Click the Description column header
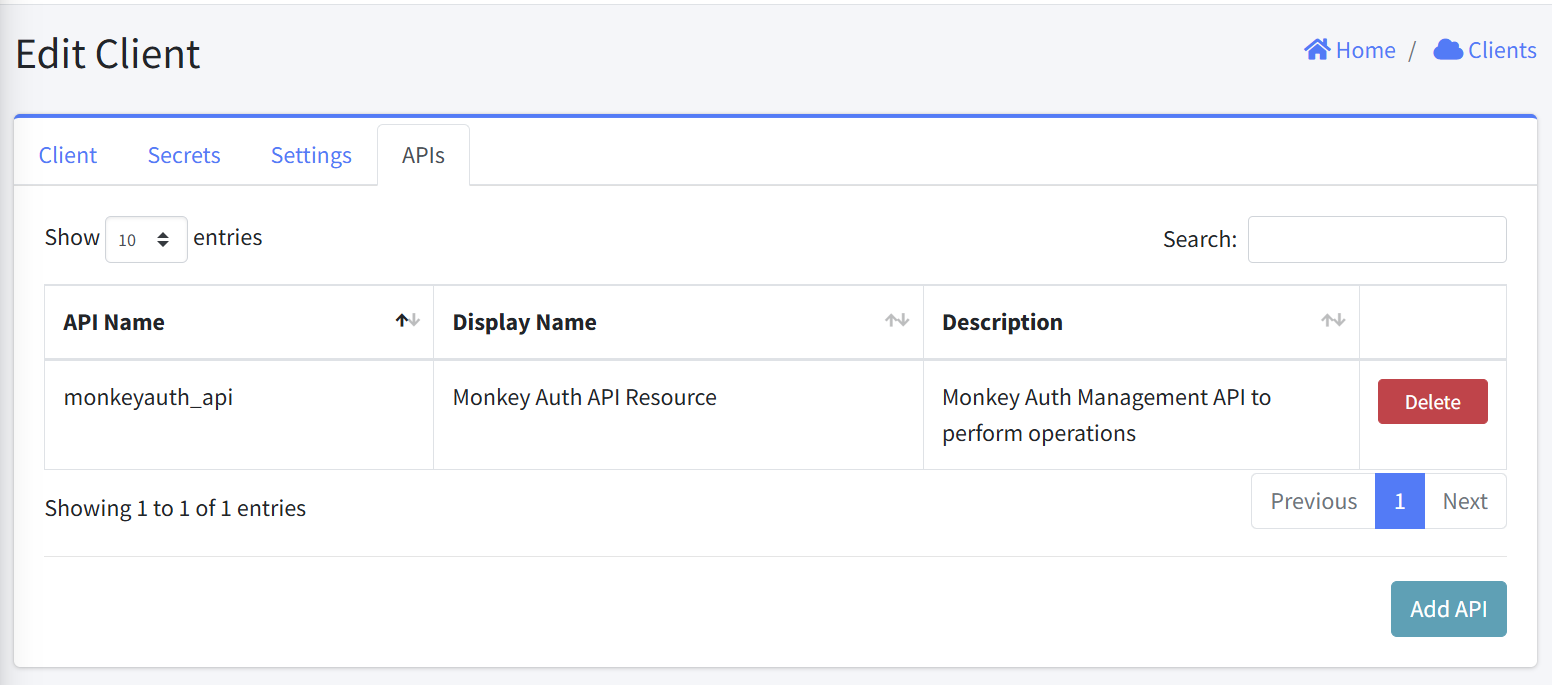Viewport: 1552px width, 685px height. [1141, 322]
